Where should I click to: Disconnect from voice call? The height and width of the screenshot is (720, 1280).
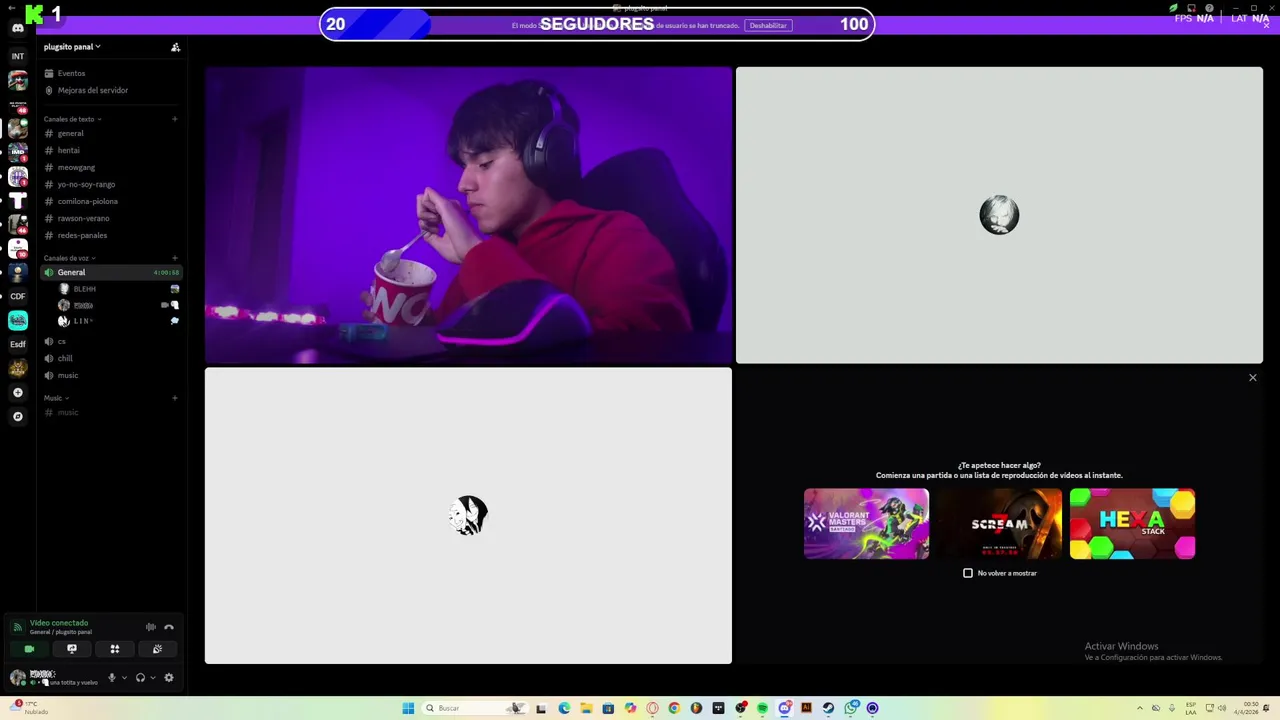coord(169,627)
